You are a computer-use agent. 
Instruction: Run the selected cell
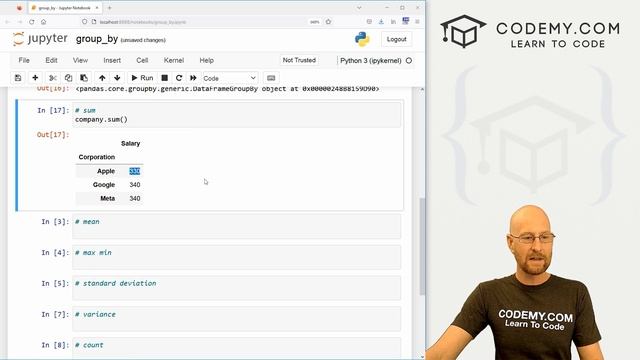coord(142,78)
